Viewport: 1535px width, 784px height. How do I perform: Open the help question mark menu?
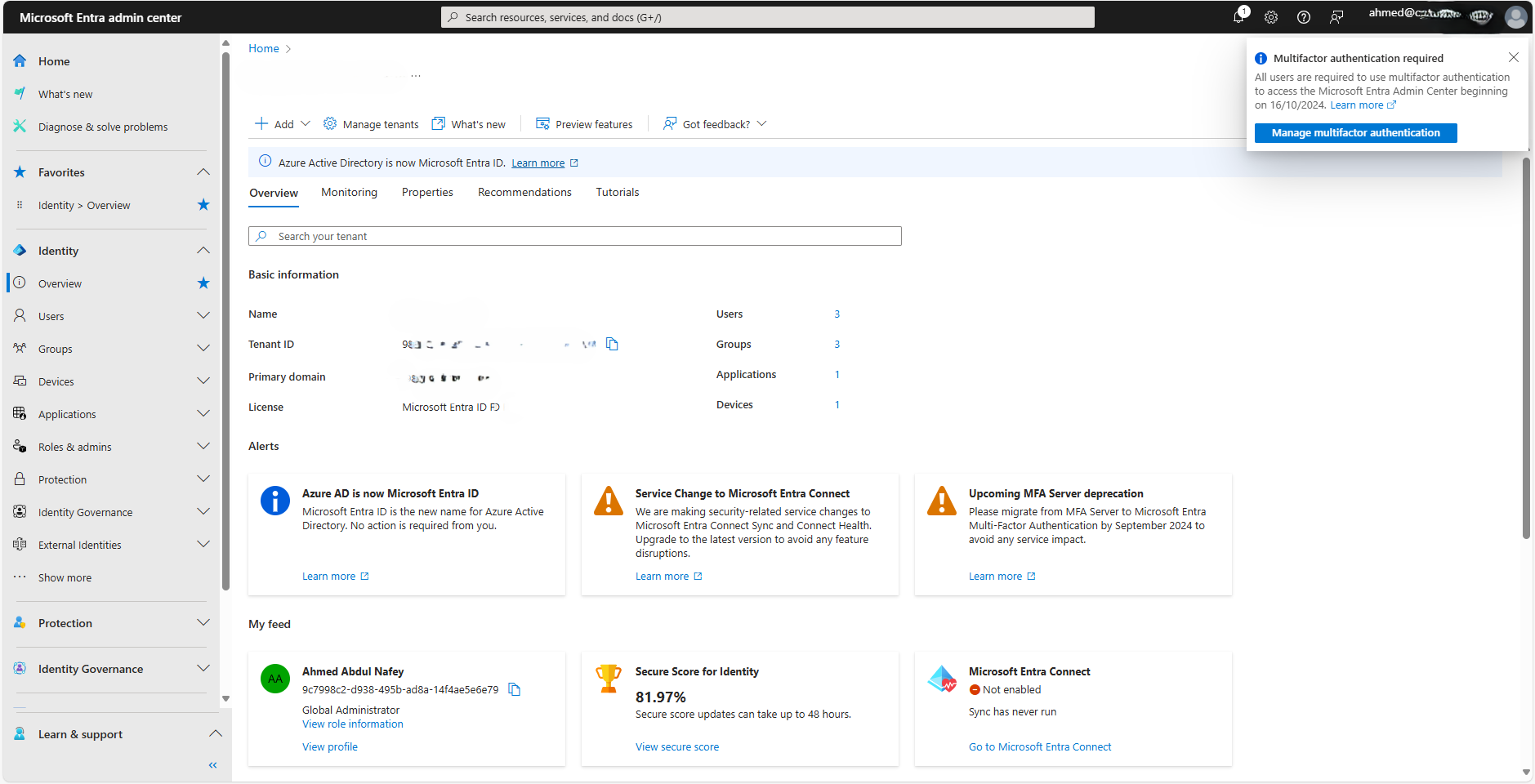click(x=1304, y=16)
